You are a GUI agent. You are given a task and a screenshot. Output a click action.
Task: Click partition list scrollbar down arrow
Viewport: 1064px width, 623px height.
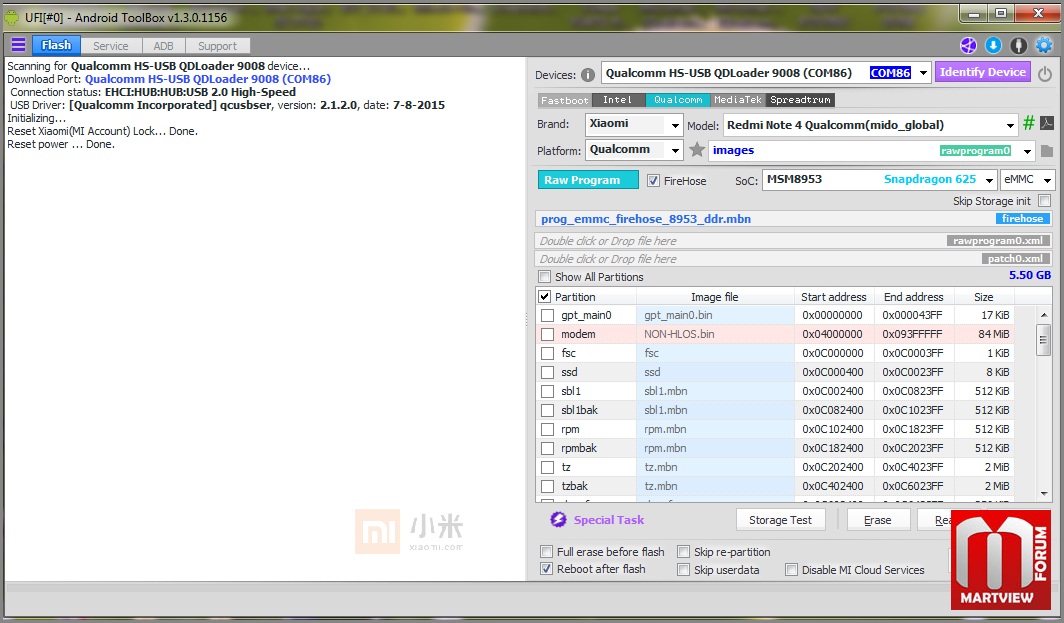point(1044,494)
